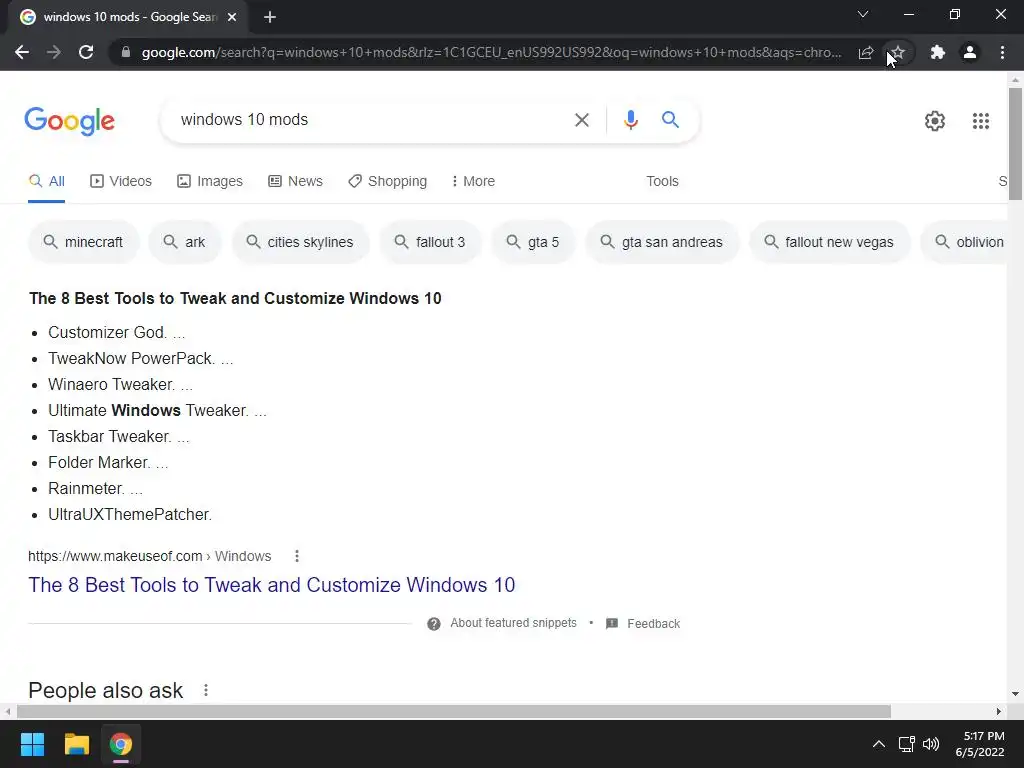Click the browser forward arrow

click(x=54, y=52)
